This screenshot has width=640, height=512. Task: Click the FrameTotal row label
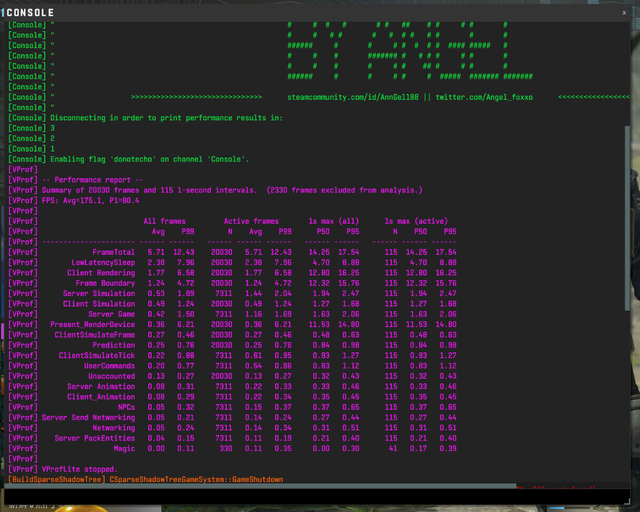(x=112, y=252)
